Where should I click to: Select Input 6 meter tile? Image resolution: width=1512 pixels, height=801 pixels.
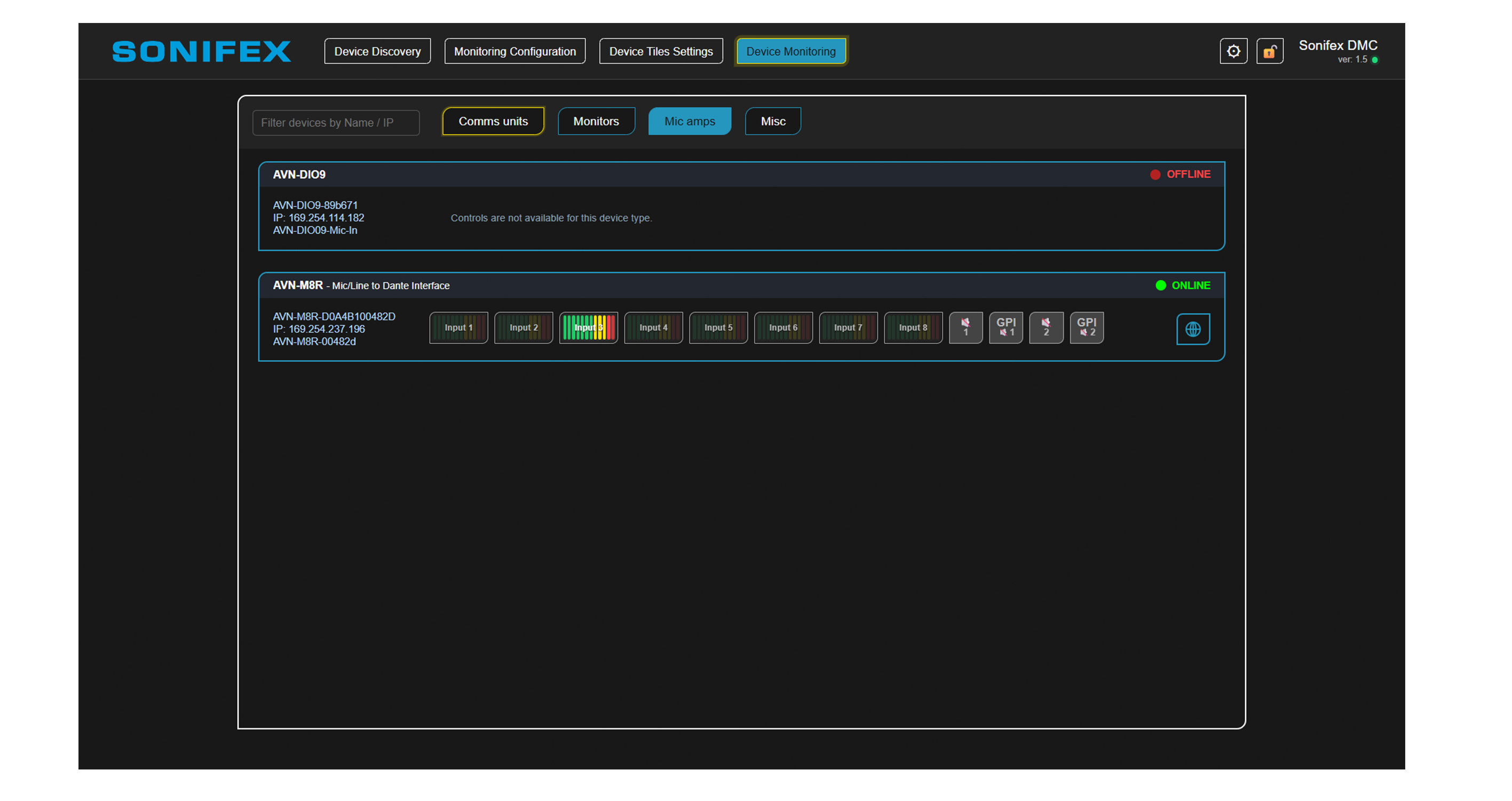point(783,328)
